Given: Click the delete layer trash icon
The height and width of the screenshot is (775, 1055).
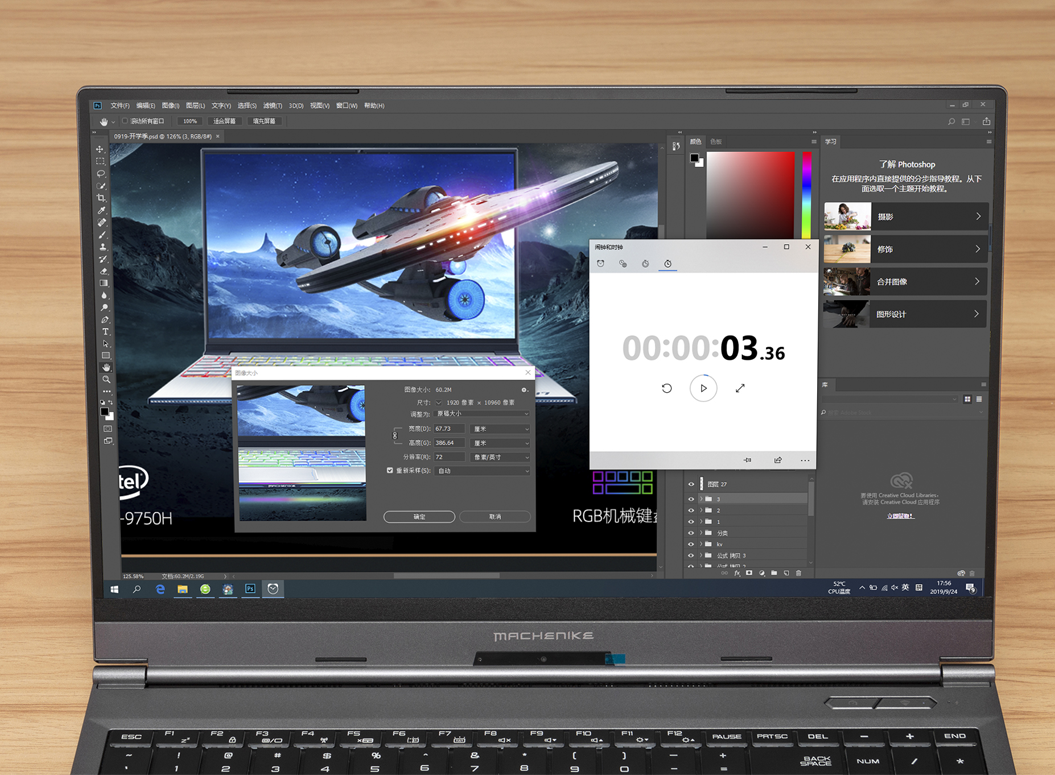Looking at the screenshot, I should 799,573.
